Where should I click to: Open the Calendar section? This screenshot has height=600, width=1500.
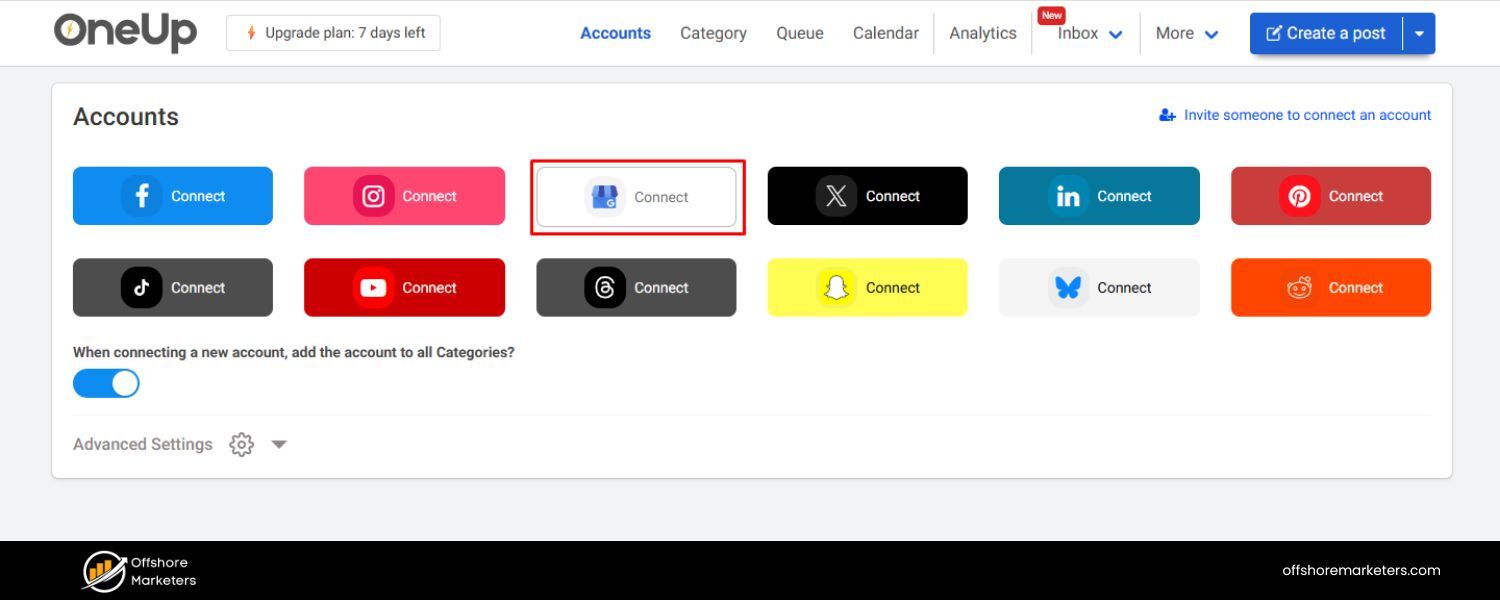pos(885,33)
